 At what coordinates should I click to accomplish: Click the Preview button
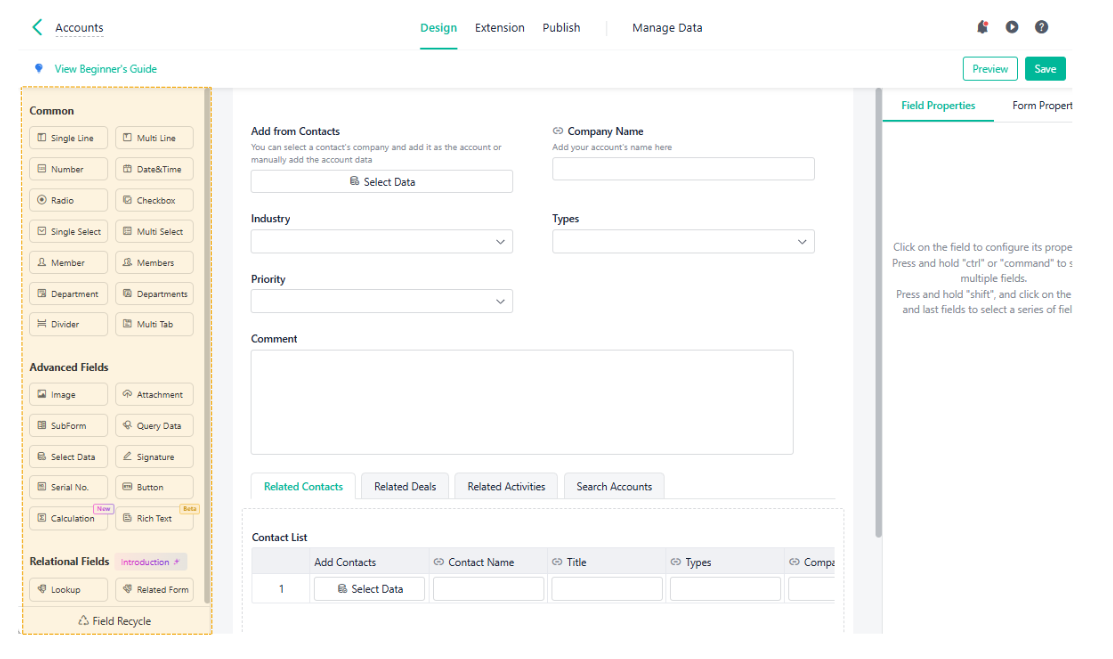point(990,69)
